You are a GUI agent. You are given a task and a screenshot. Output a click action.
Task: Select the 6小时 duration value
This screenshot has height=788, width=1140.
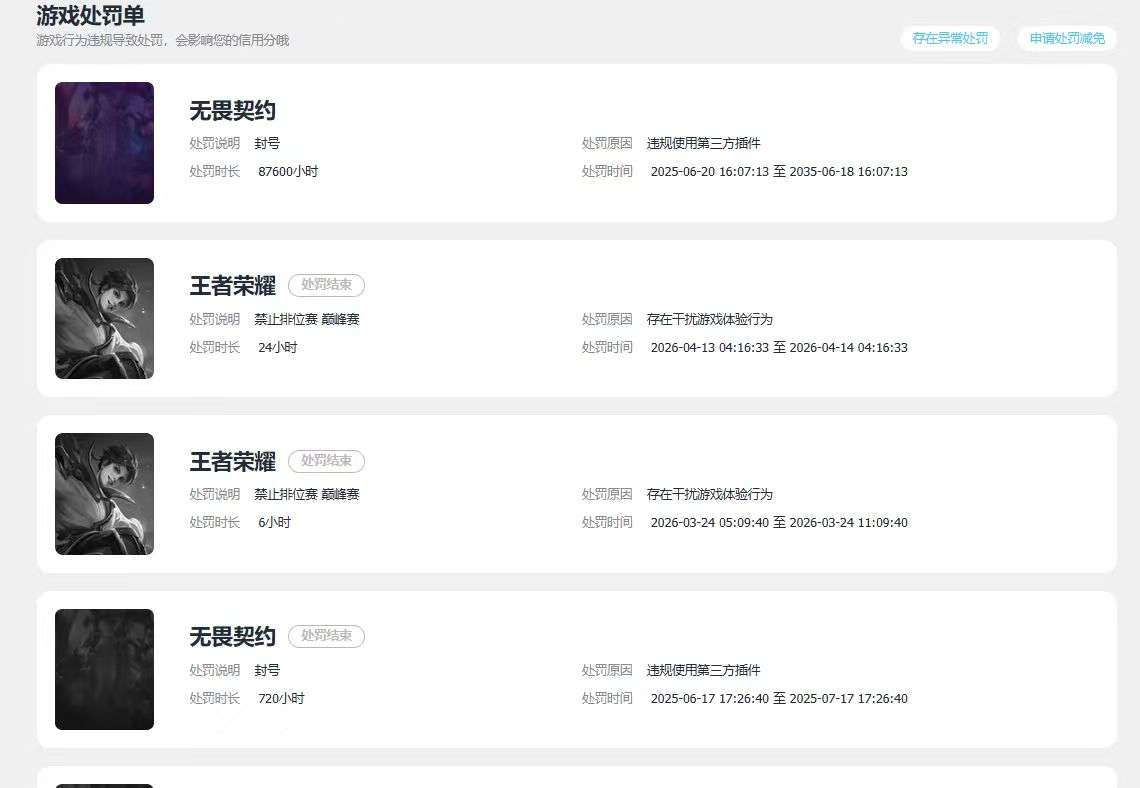coord(274,523)
